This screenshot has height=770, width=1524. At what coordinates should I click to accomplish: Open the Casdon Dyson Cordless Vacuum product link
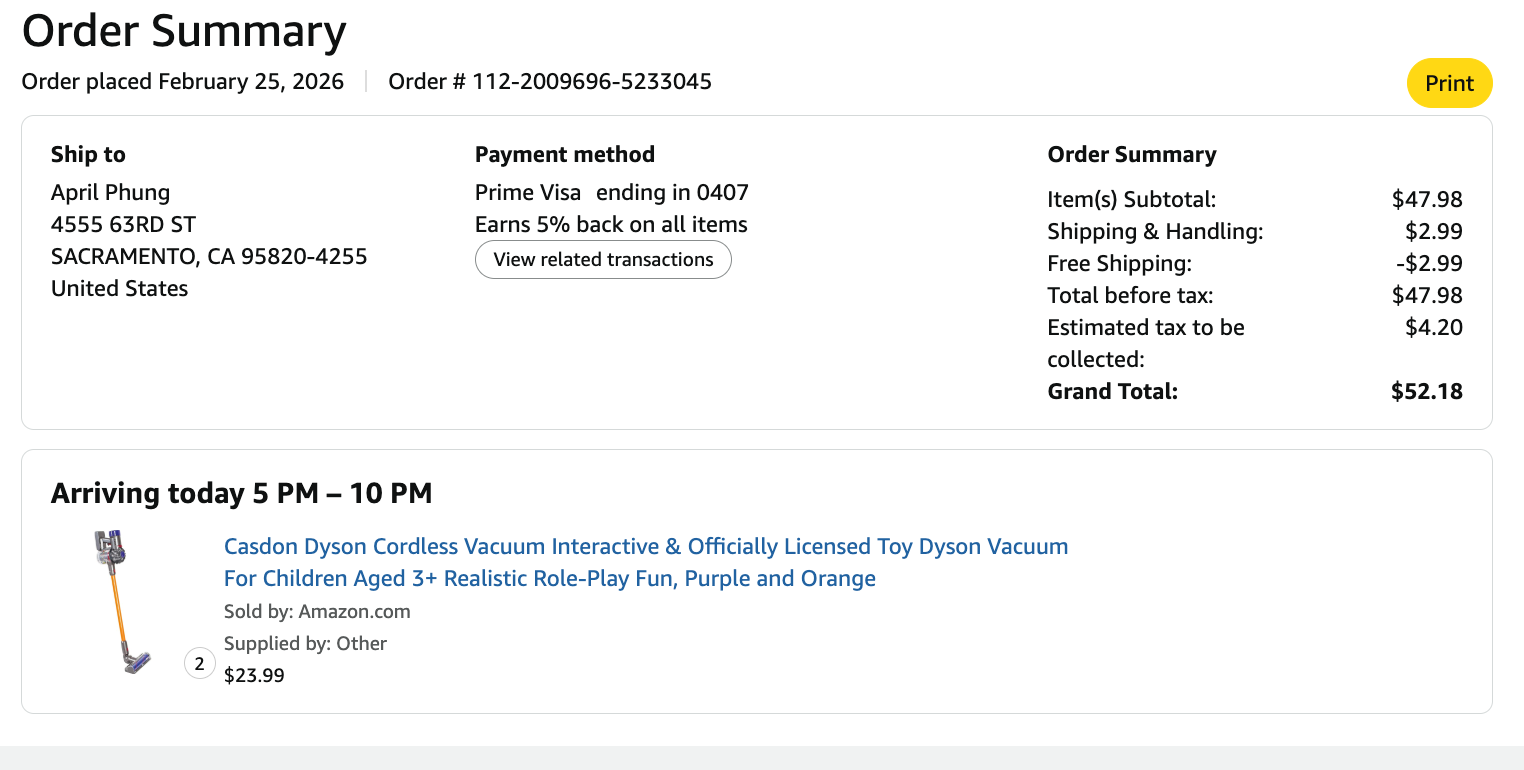coord(645,547)
